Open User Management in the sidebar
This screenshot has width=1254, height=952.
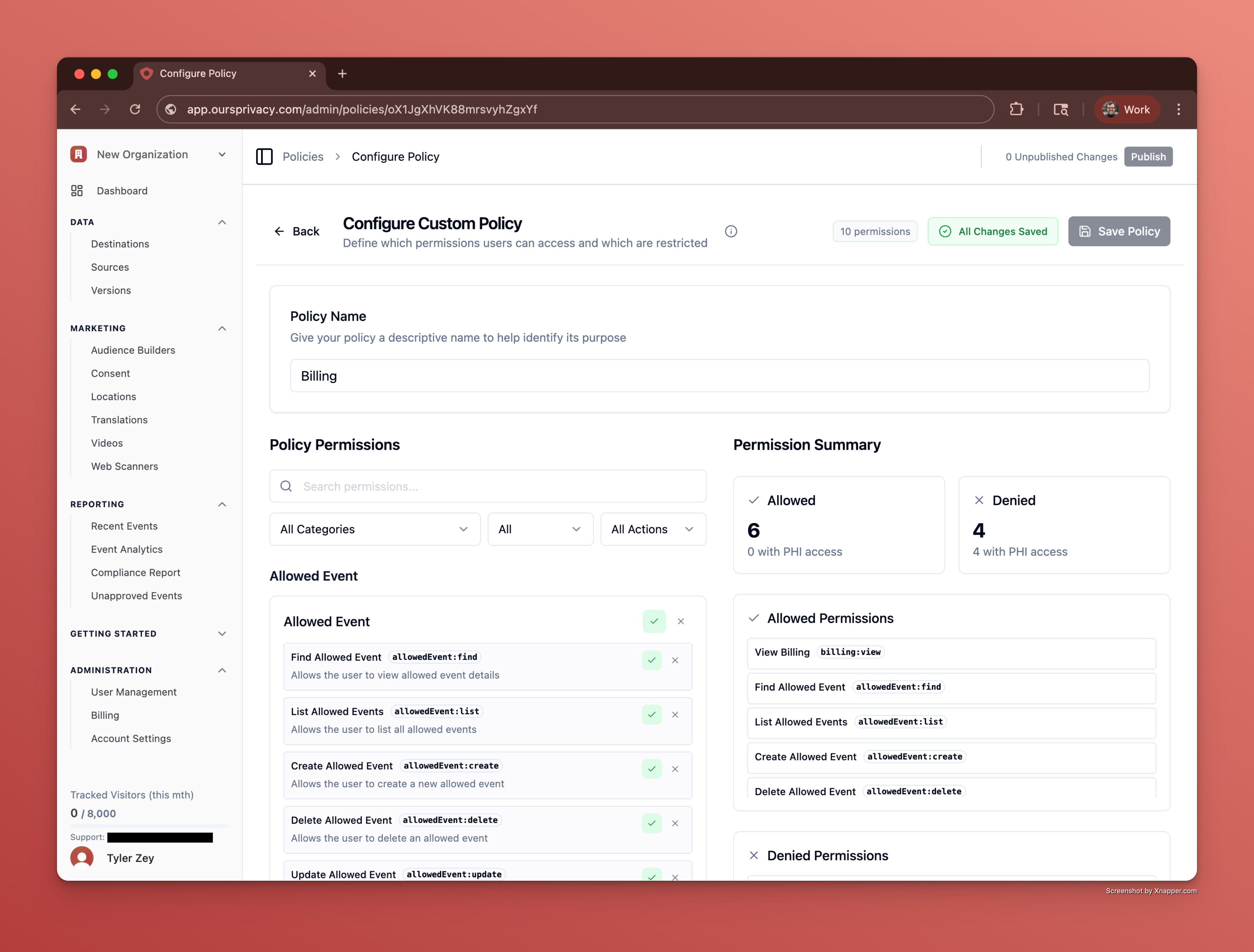coord(134,692)
